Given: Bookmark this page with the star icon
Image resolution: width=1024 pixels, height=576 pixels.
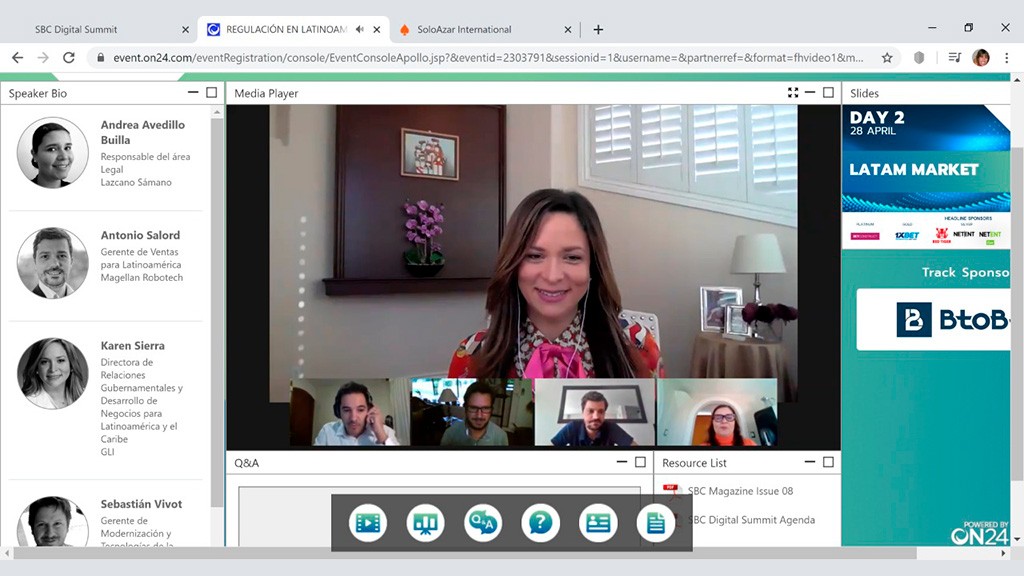Looking at the screenshot, I should (886, 58).
